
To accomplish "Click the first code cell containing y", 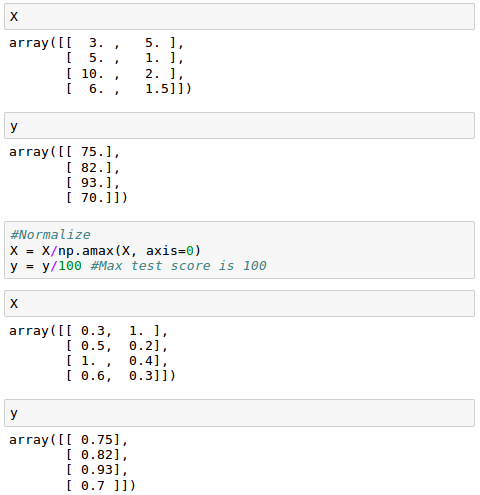I will (x=239, y=126).
